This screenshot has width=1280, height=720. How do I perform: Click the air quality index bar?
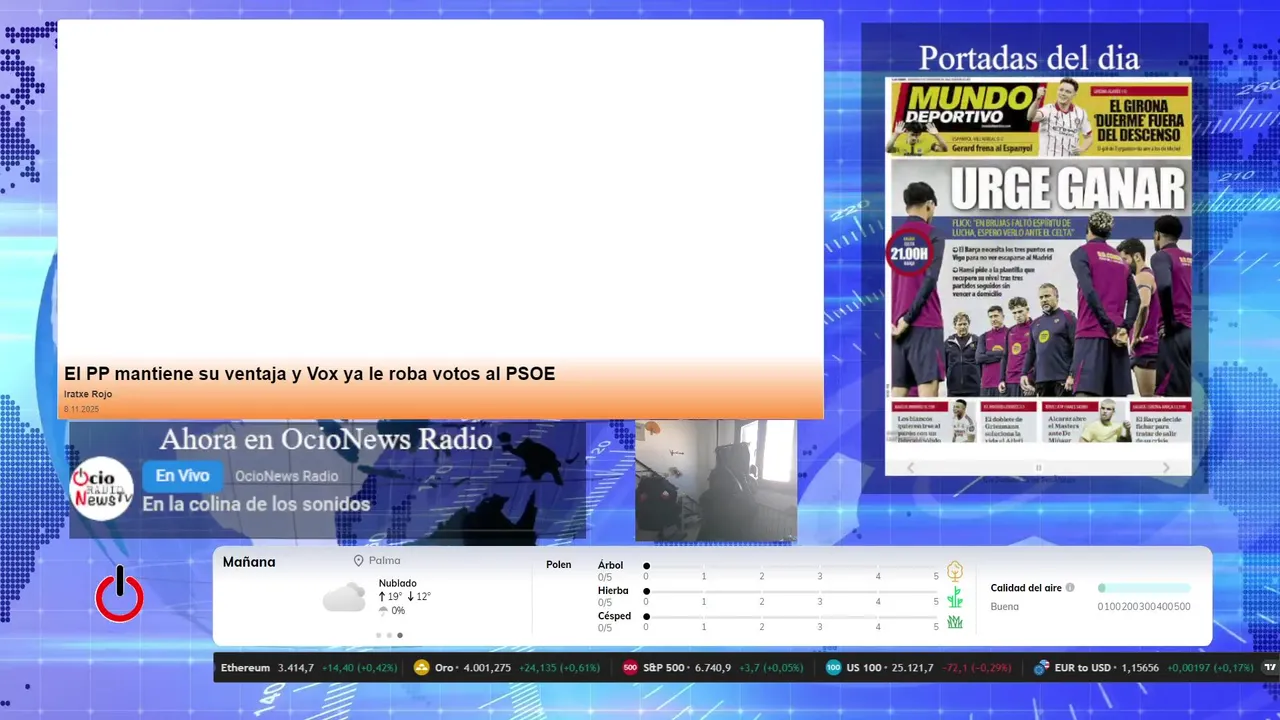(x=1144, y=588)
